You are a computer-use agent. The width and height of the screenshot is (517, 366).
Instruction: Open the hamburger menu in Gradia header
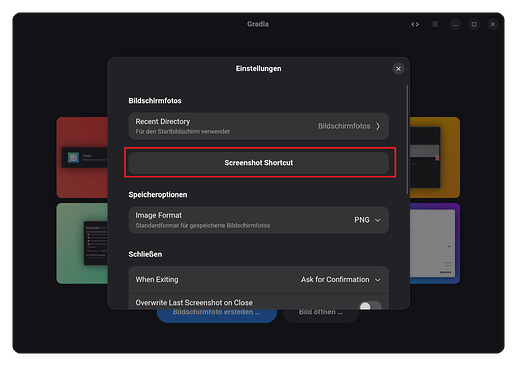point(435,24)
